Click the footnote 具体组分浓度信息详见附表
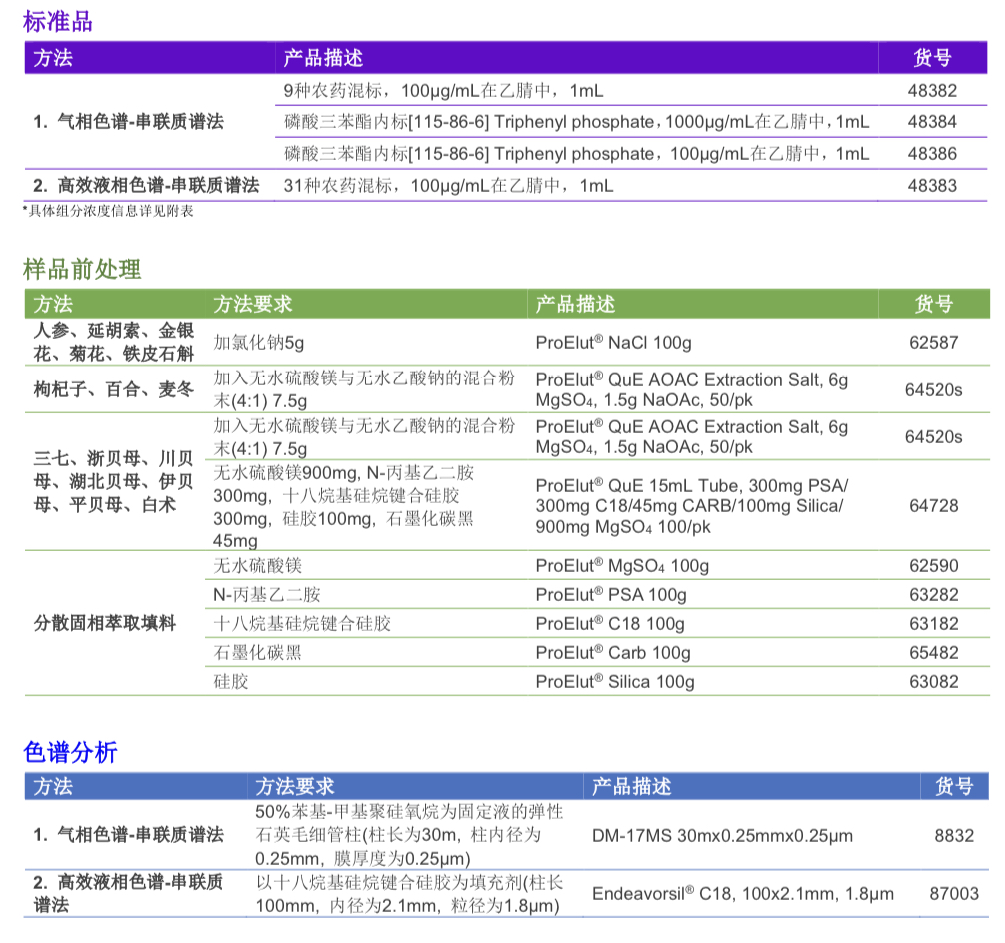This screenshot has width=1005, height=943. [x=108, y=211]
